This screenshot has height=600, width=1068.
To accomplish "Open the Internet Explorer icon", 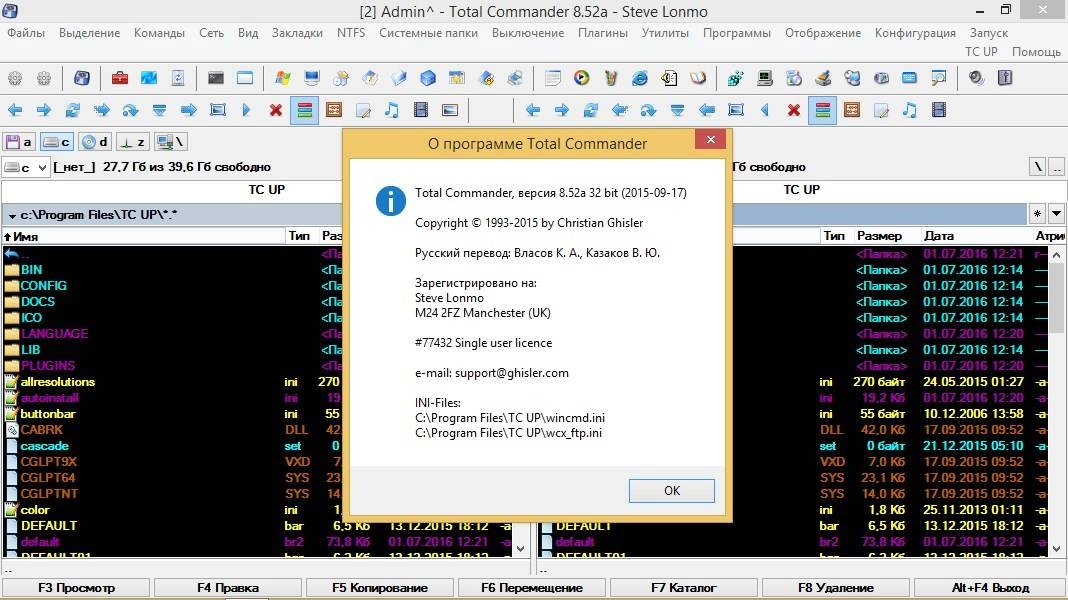I will pos(640,78).
